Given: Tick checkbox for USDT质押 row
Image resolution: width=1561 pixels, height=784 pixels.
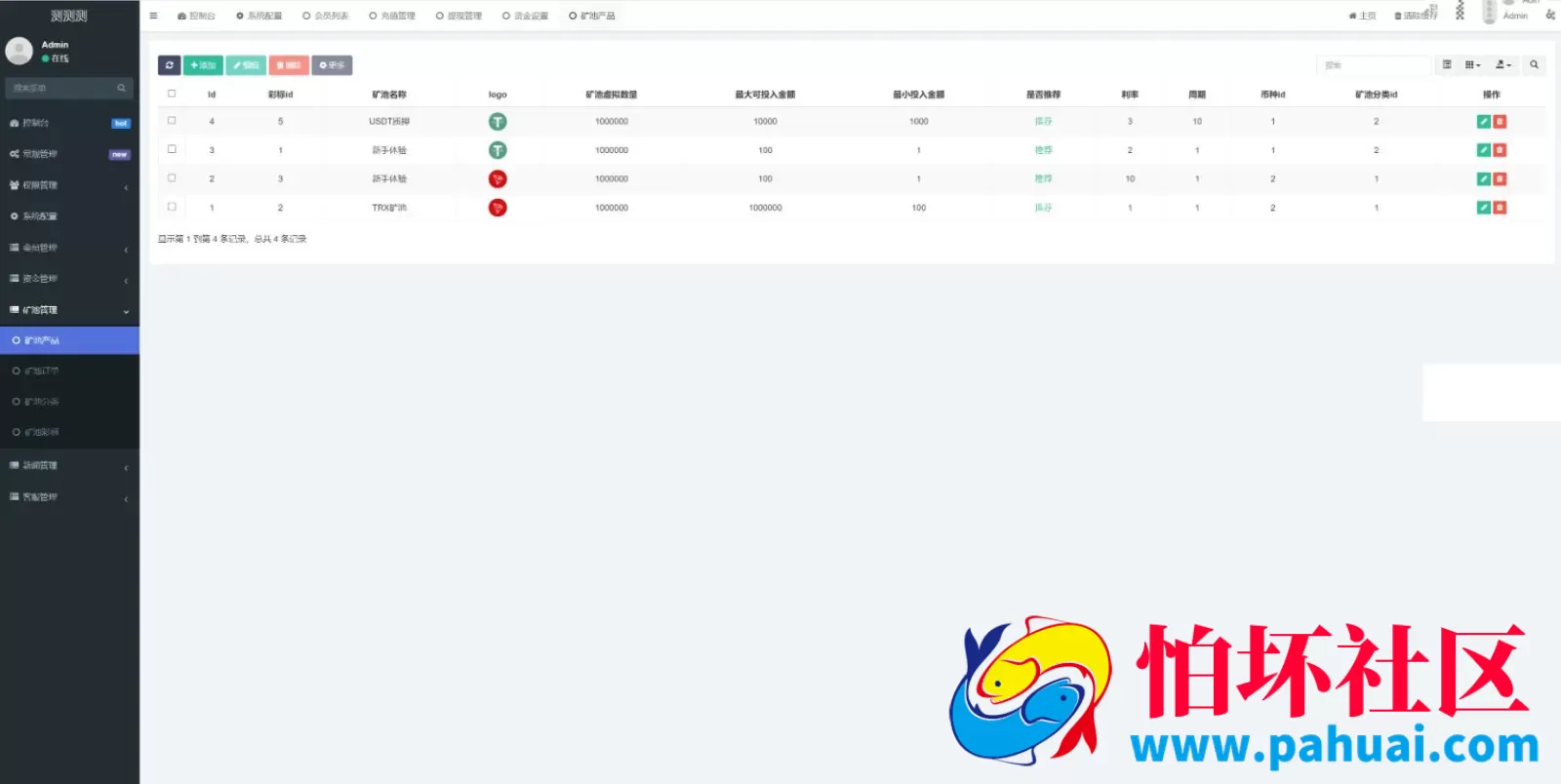Looking at the screenshot, I should (x=172, y=121).
